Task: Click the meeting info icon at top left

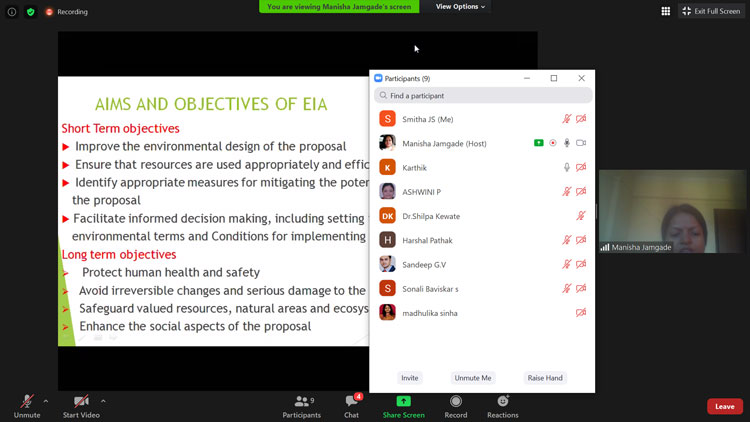Action: [12, 12]
